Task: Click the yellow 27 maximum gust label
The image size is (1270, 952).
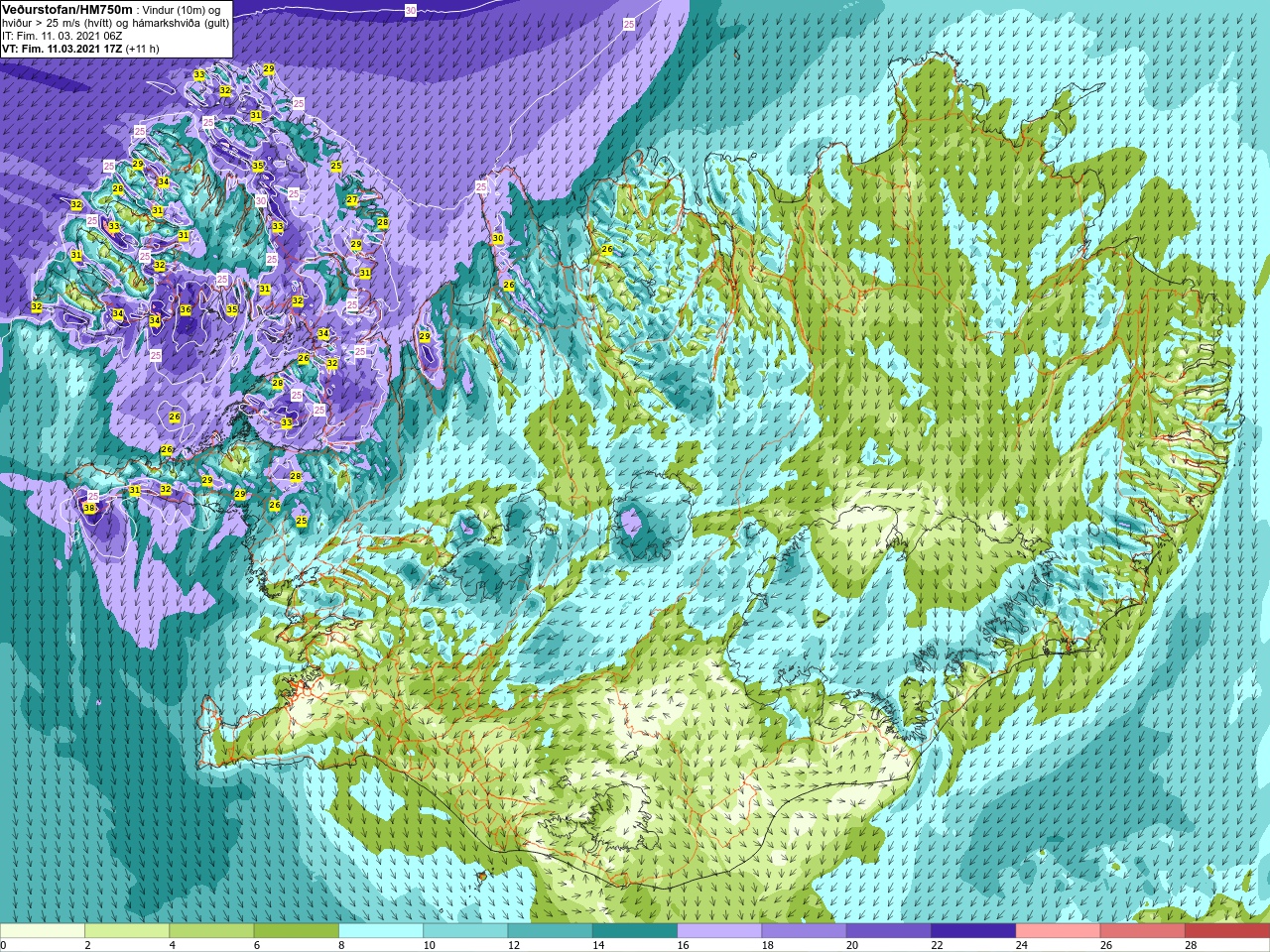Action: click(x=351, y=200)
